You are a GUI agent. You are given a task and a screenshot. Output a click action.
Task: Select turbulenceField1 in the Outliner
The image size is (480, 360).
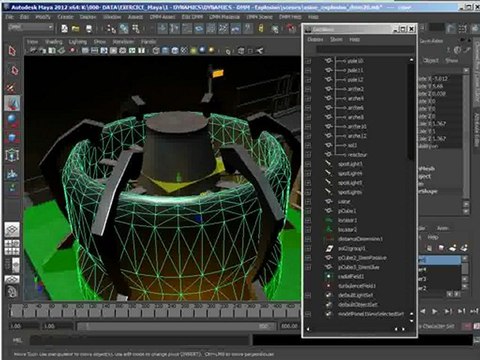[357, 286]
